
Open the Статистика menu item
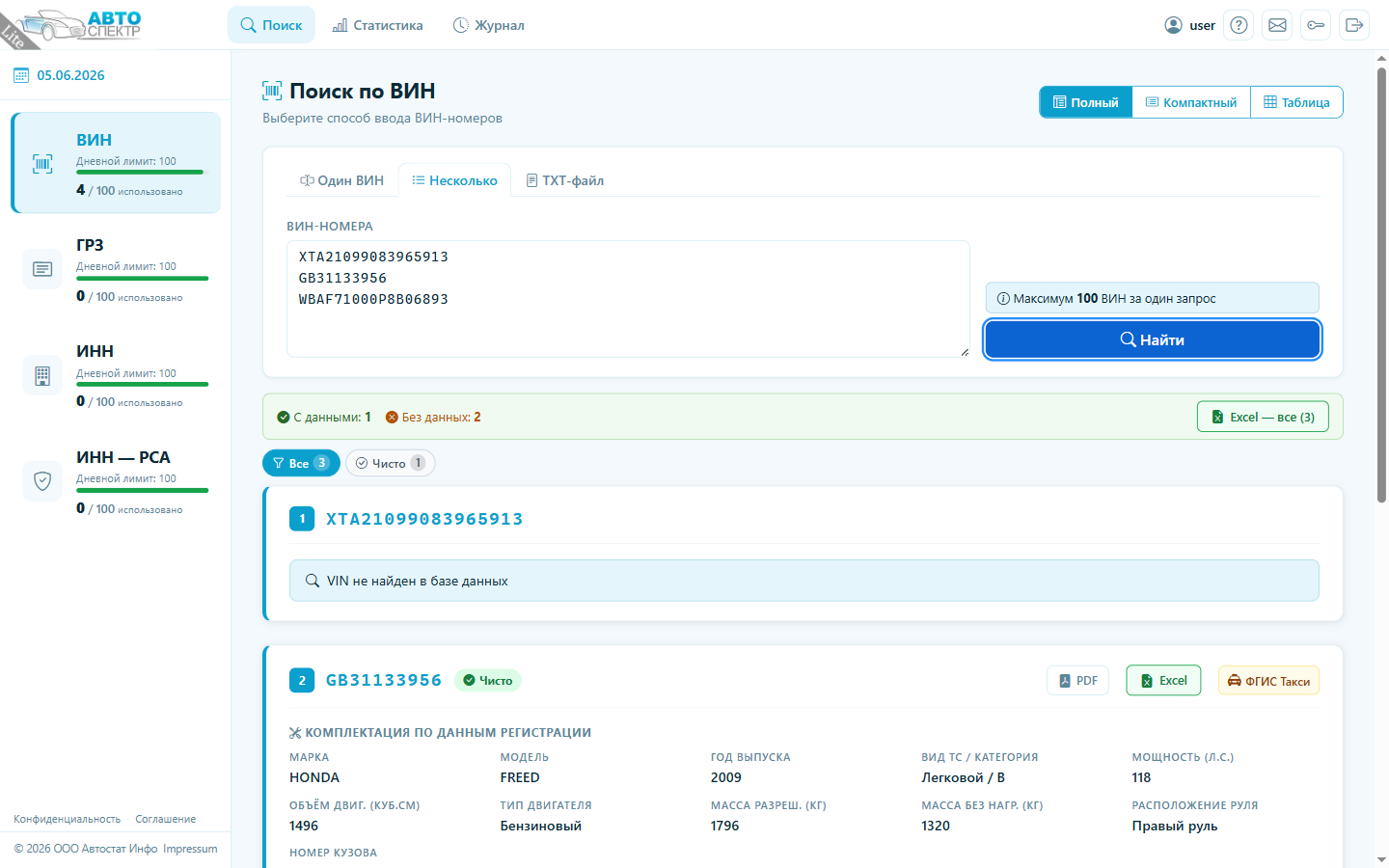[377, 25]
